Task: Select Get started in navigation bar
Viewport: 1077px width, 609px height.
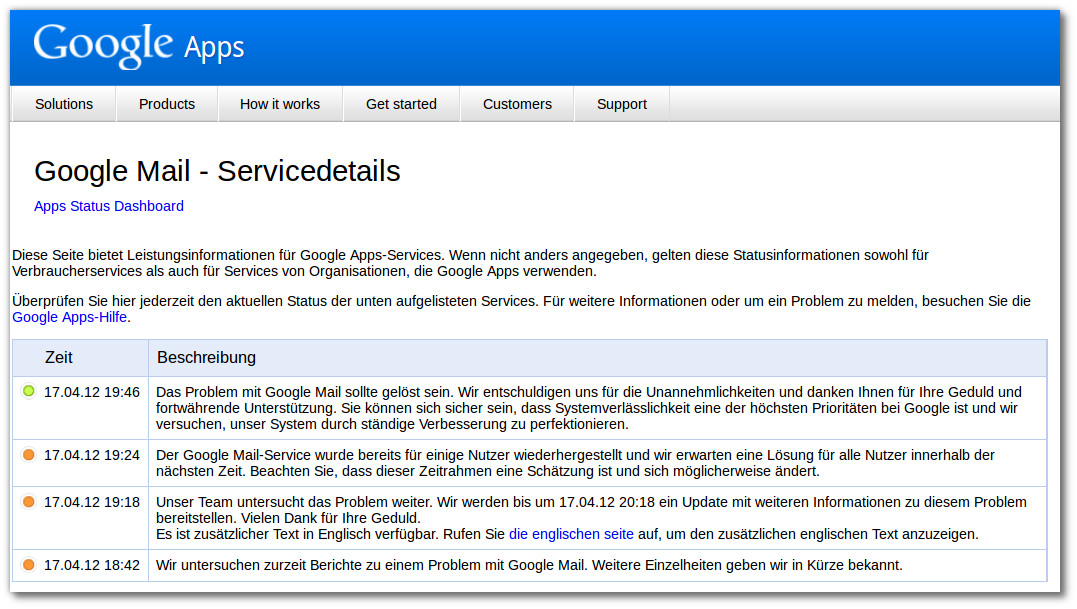Action: pos(401,104)
